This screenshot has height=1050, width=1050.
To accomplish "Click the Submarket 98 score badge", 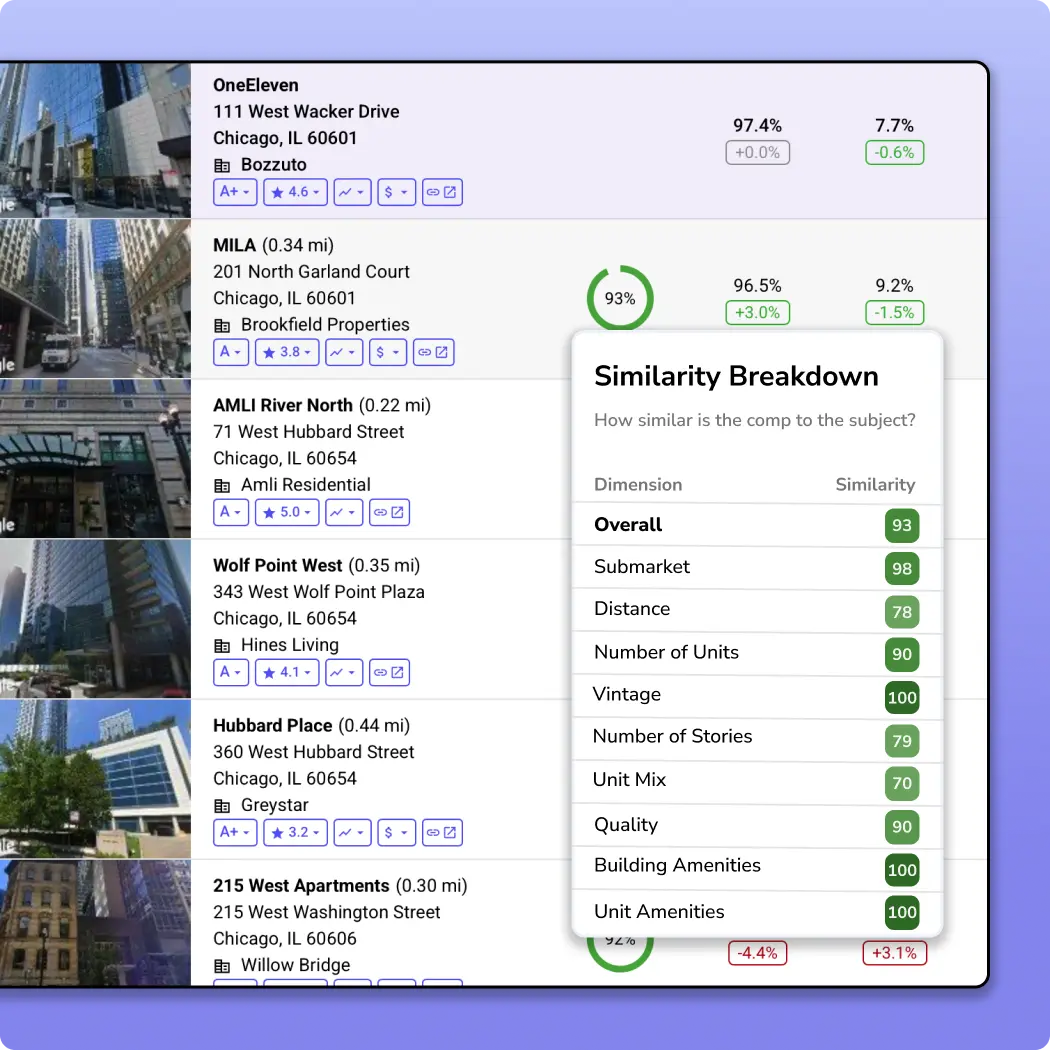I will [x=901, y=569].
